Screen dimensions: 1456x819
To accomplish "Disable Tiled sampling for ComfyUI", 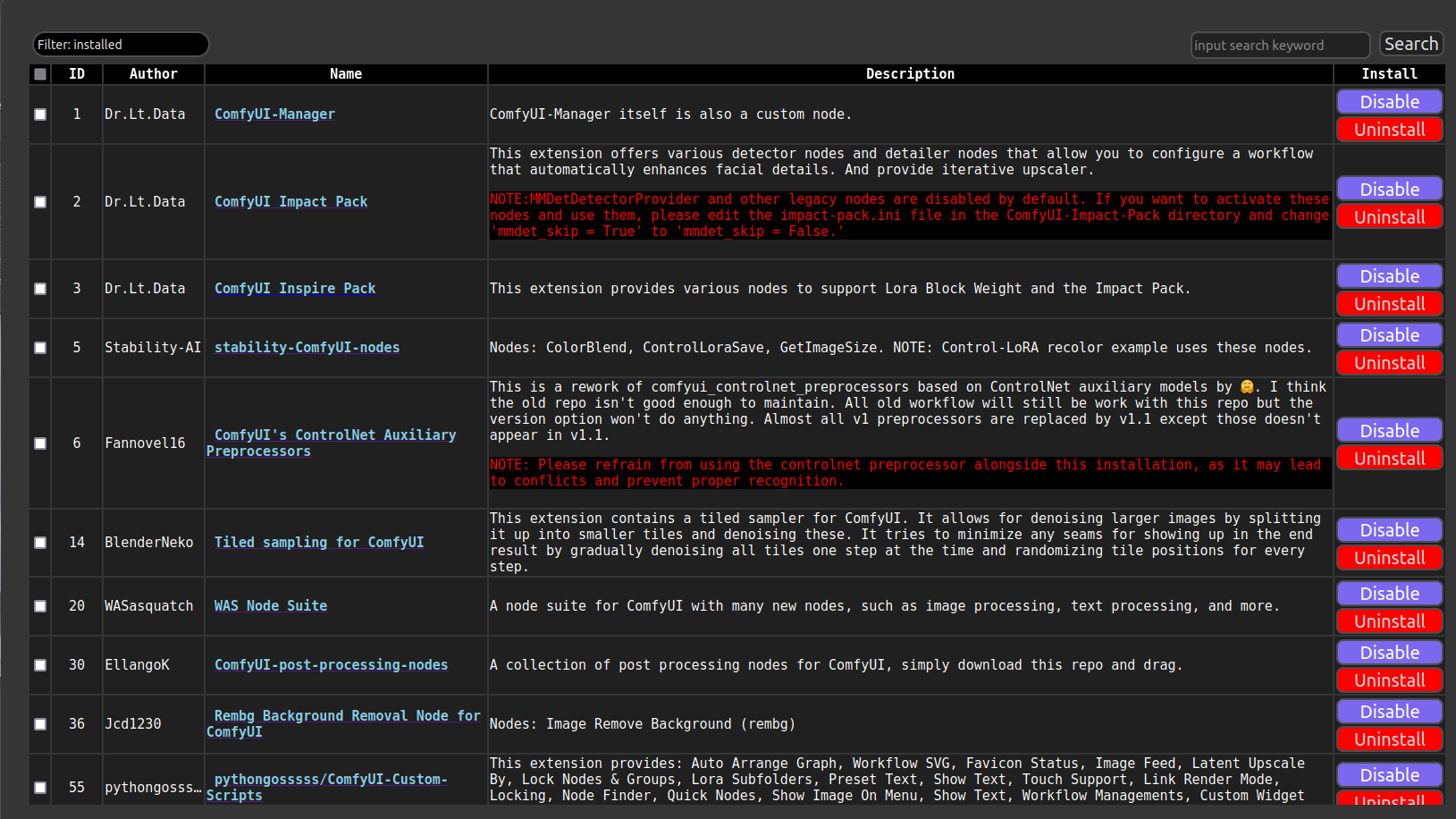I will (x=1390, y=530).
